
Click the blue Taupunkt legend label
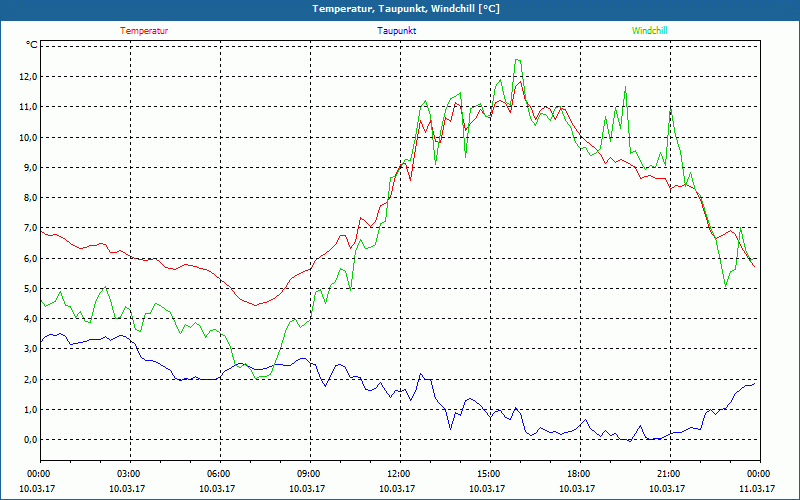pyautogui.click(x=397, y=31)
